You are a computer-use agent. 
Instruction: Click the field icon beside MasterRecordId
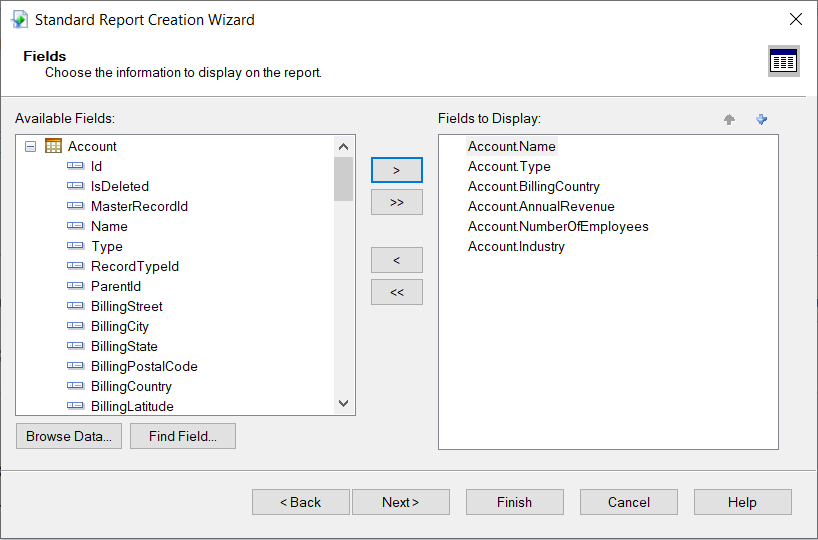point(75,206)
